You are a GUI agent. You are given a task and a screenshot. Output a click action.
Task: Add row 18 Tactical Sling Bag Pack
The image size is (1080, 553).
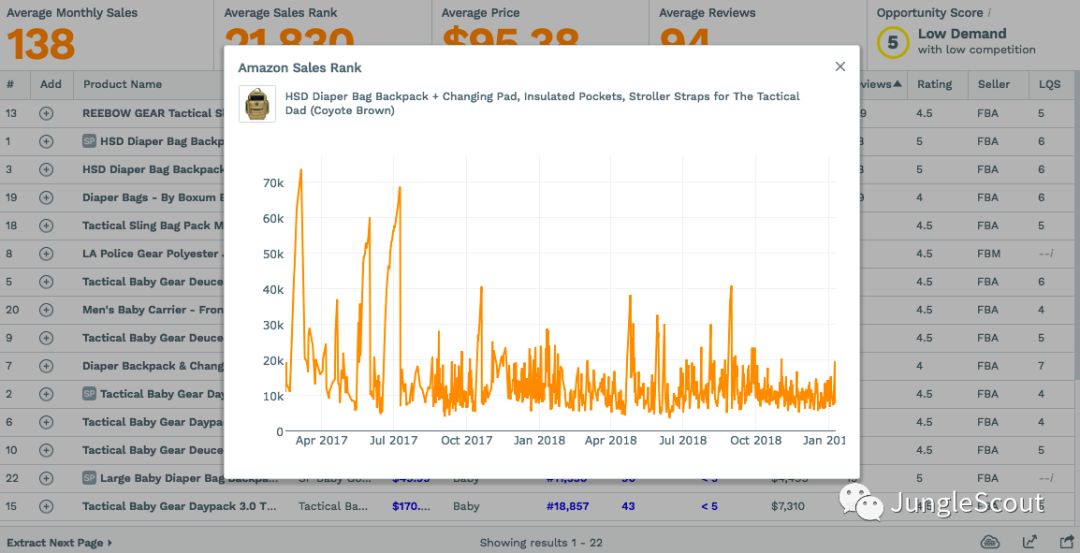pyautogui.click(x=46, y=225)
